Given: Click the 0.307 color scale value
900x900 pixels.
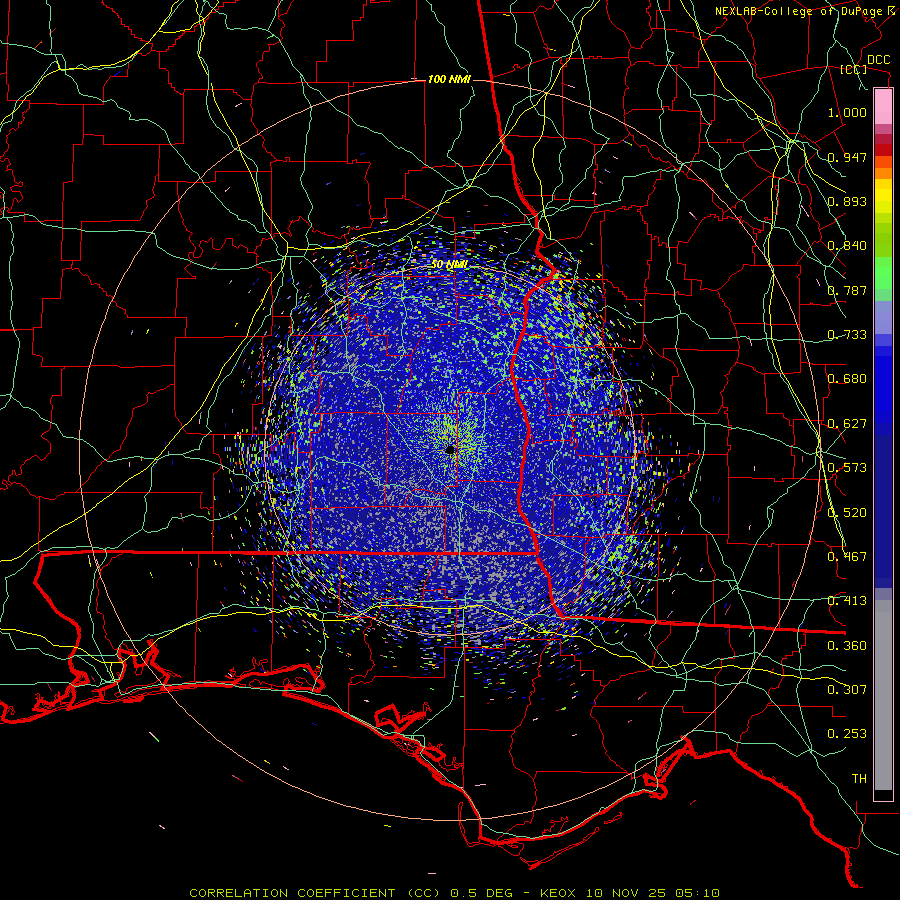Looking at the screenshot, I should click(847, 690).
